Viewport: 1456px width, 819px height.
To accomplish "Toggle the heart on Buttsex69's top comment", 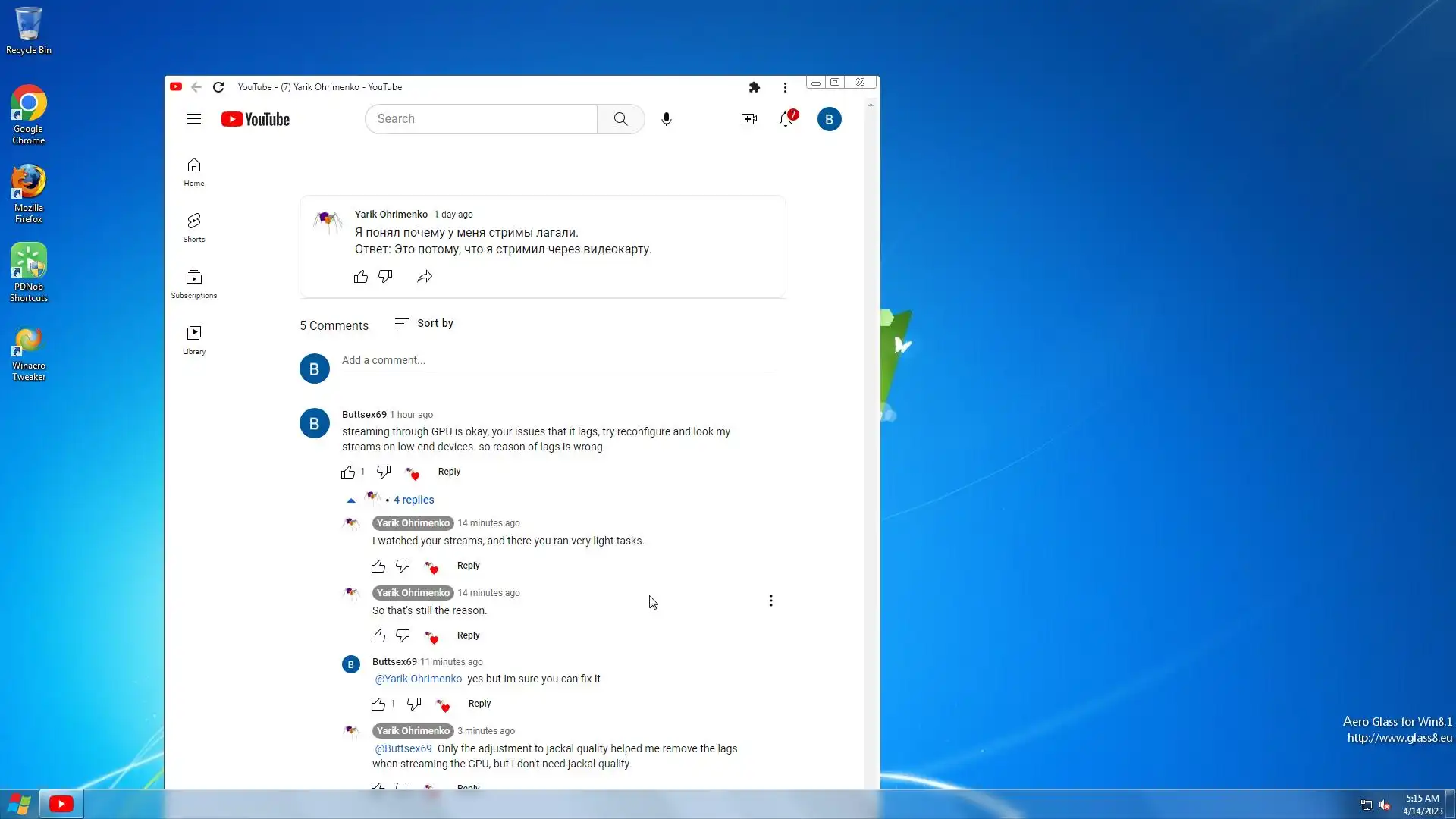I will [x=413, y=473].
